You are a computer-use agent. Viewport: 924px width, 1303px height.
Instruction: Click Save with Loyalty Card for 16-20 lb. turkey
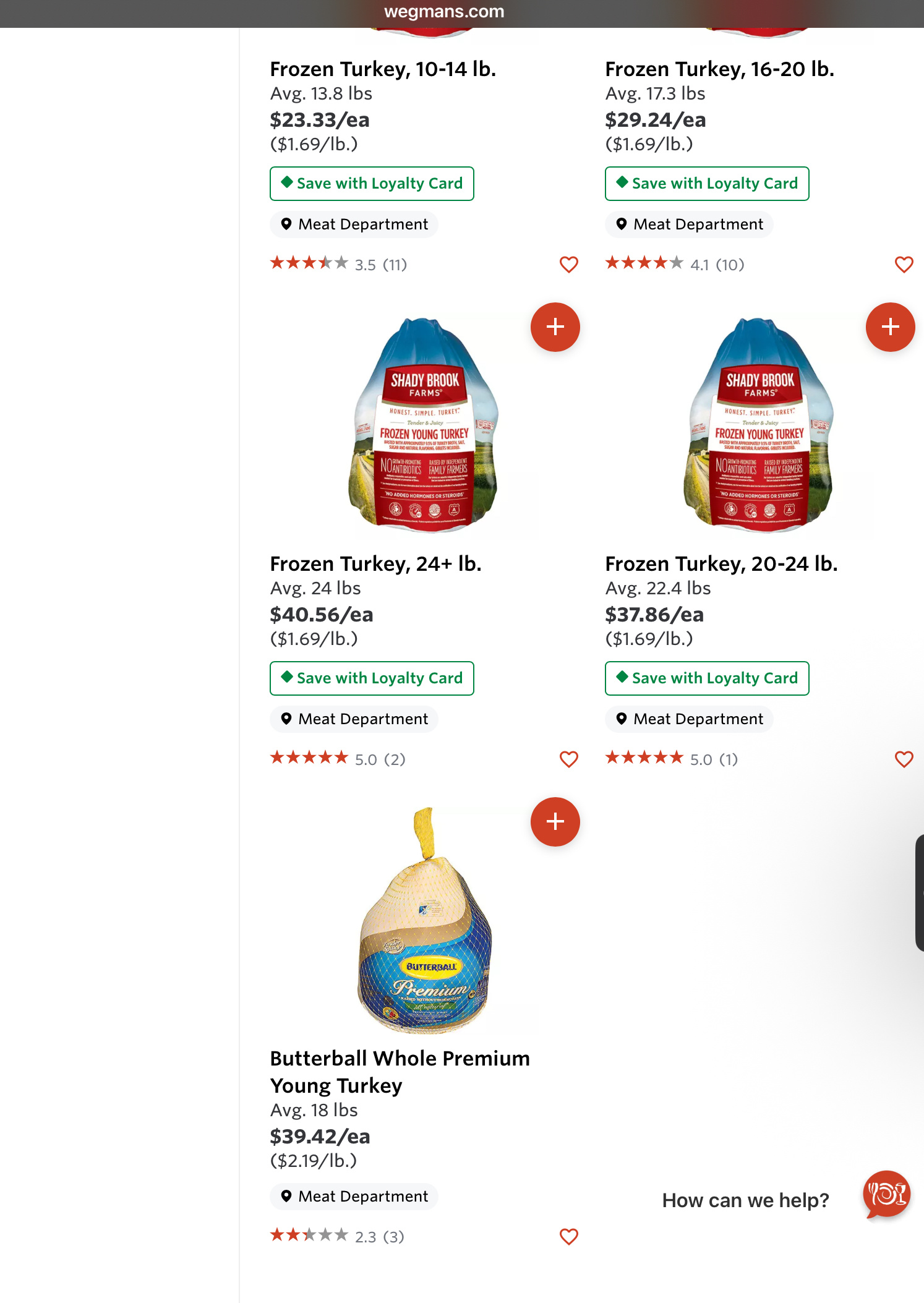tap(707, 184)
